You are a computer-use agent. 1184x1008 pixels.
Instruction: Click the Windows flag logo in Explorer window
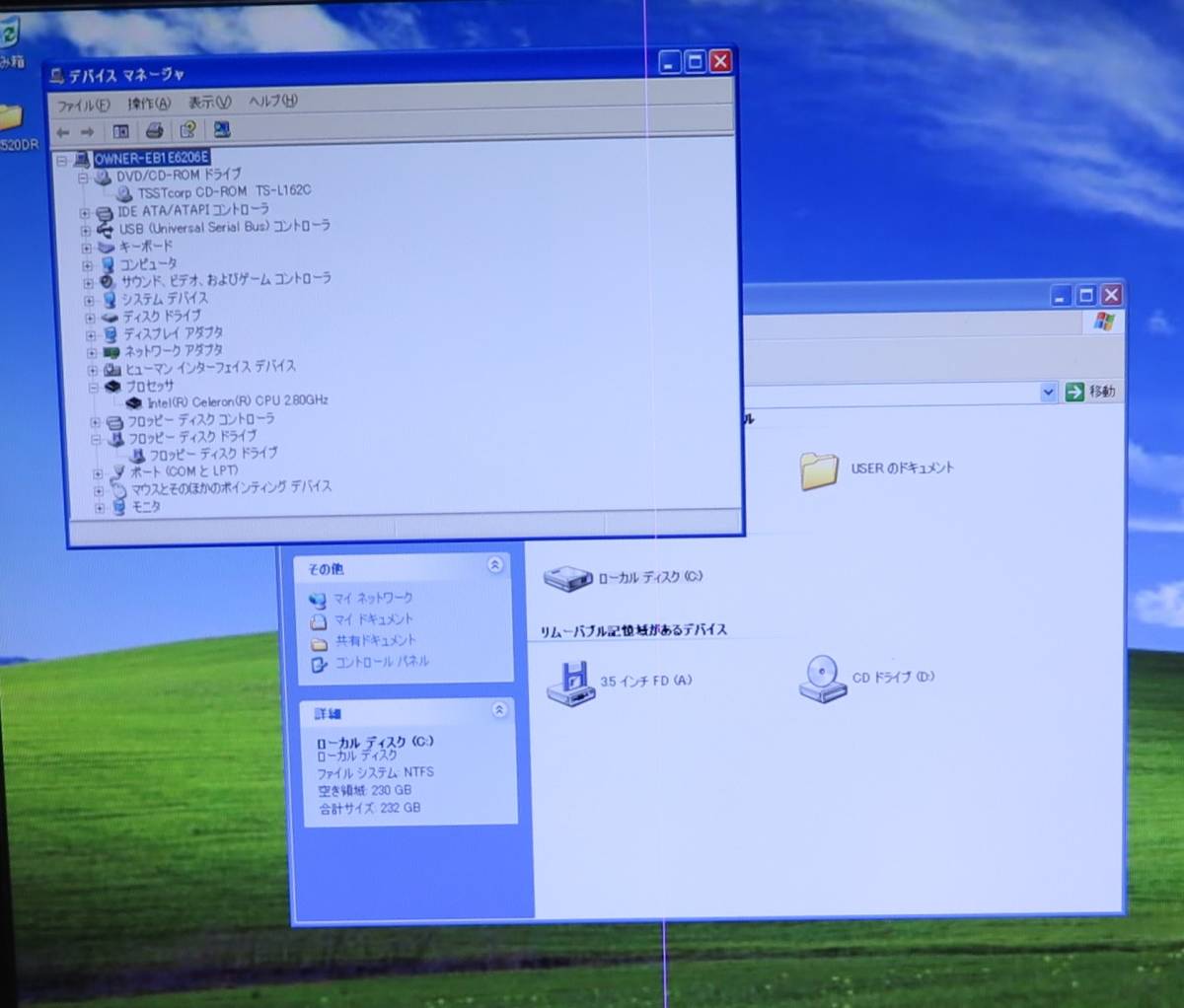click(1103, 323)
